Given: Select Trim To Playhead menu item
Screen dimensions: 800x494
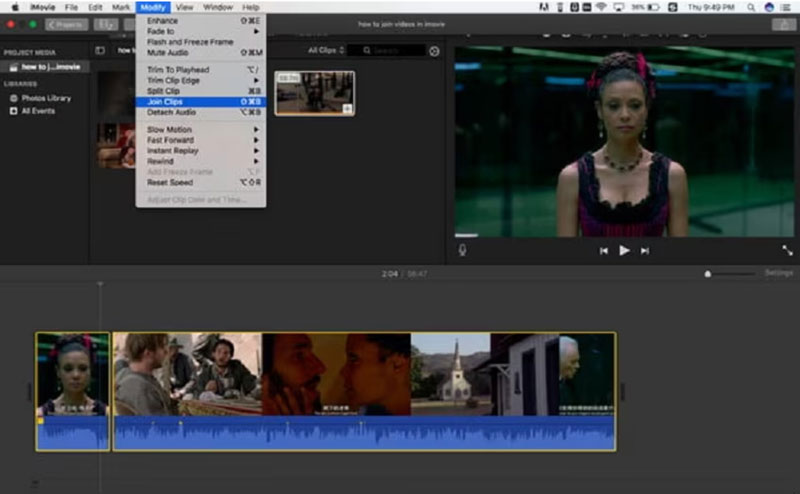Looking at the screenshot, I should [x=201, y=69].
